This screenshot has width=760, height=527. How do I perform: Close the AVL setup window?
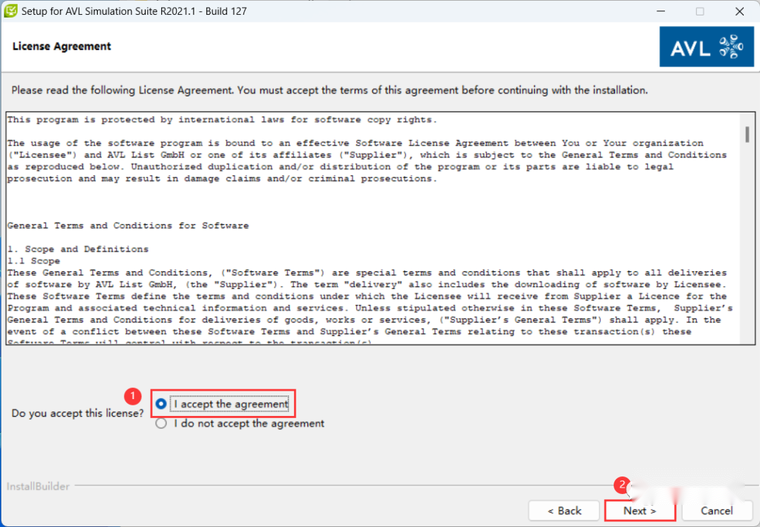(739, 11)
